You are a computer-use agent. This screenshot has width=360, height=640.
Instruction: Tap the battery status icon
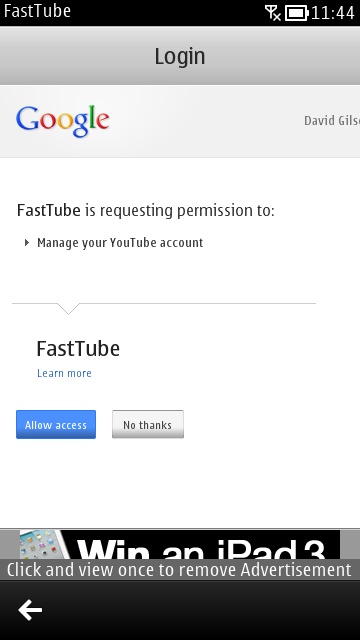click(x=296, y=13)
